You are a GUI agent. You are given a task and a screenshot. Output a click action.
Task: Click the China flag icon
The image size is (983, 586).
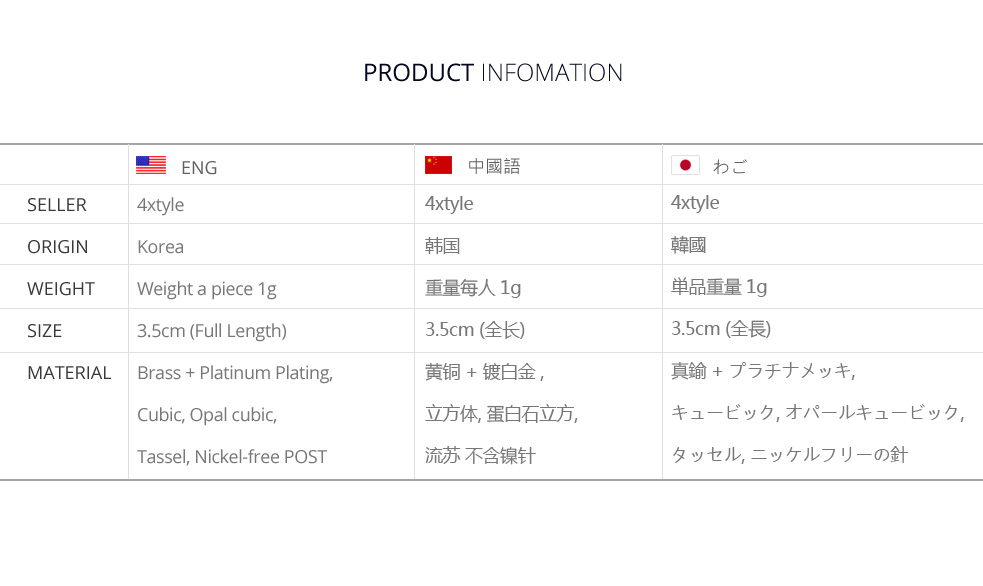[438, 165]
